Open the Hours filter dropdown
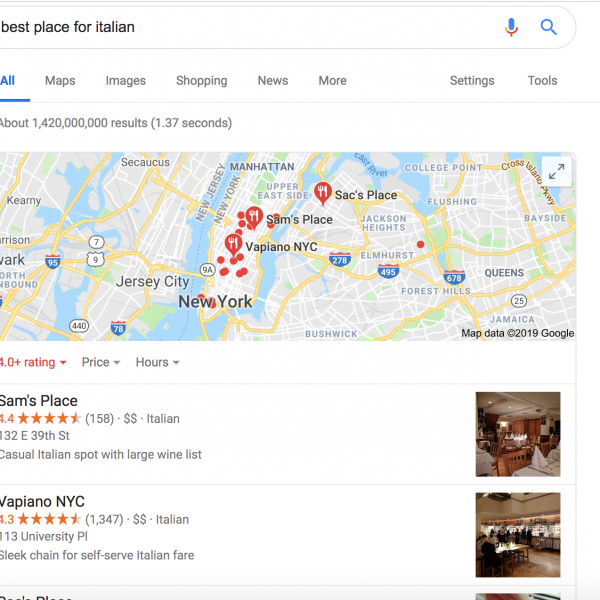This screenshot has width=600, height=600. (157, 362)
